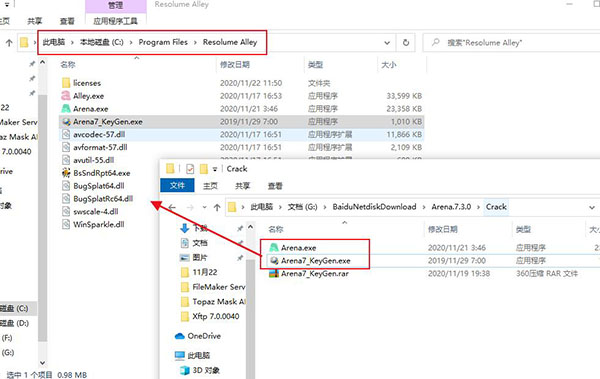Open Pictures quick access in Crack sidebar
This screenshot has height=379, width=600.
pyautogui.click(x=194, y=257)
